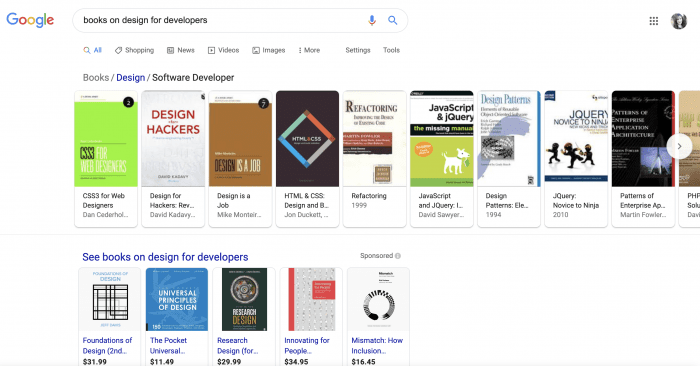Open HTML & CSS book cover
The width and height of the screenshot is (700, 366).
pyautogui.click(x=307, y=139)
